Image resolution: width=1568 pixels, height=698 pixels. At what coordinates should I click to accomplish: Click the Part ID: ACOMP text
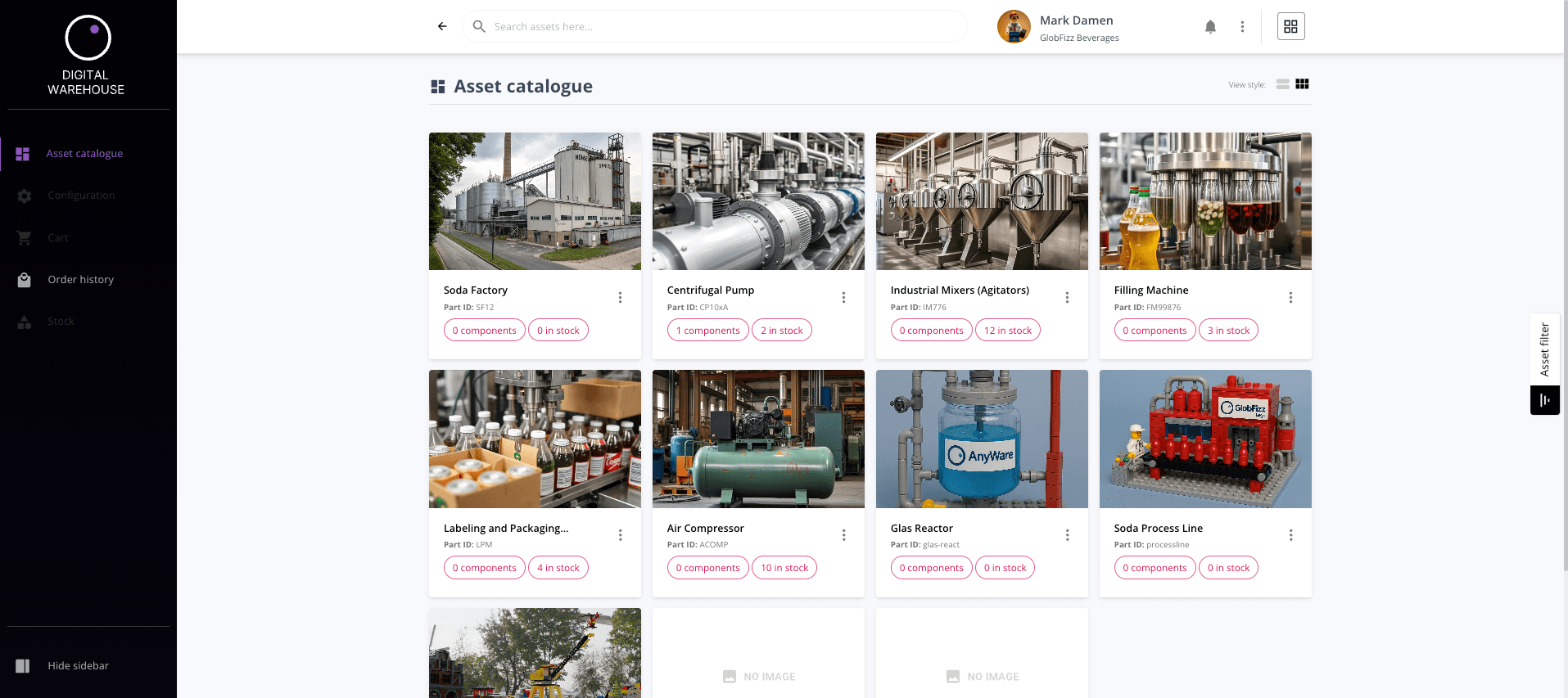[x=698, y=545]
